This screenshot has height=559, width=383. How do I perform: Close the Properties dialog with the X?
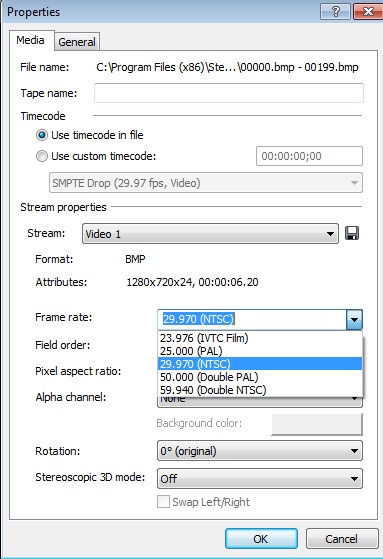point(368,12)
